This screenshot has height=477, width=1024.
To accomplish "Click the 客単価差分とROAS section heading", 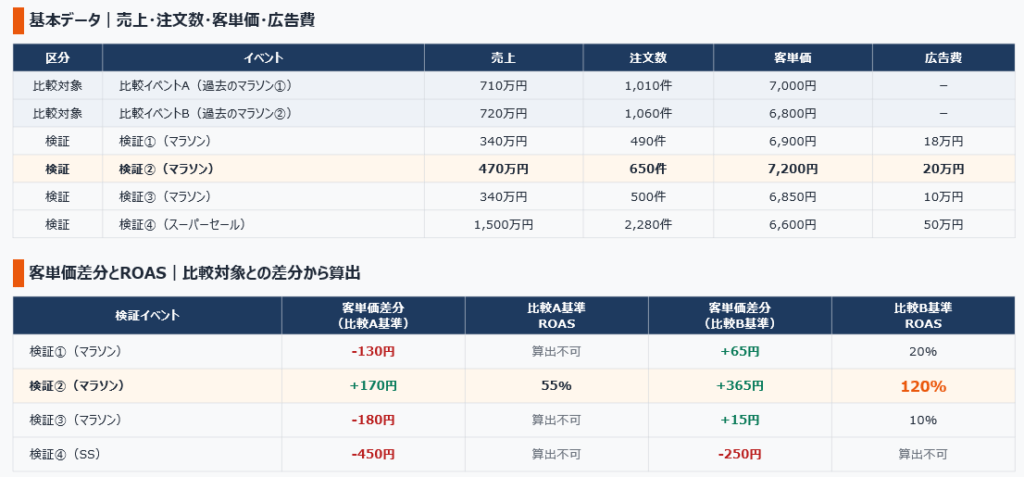I will [x=195, y=272].
